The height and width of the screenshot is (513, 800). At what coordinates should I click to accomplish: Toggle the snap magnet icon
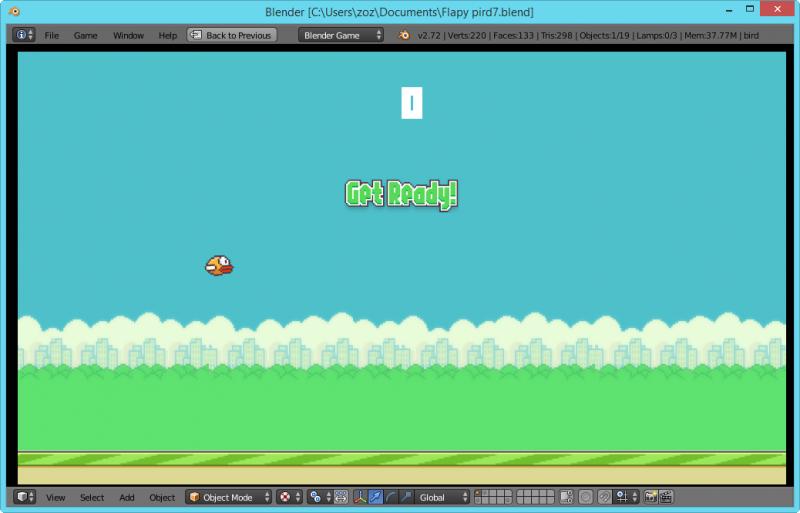point(605,497)
